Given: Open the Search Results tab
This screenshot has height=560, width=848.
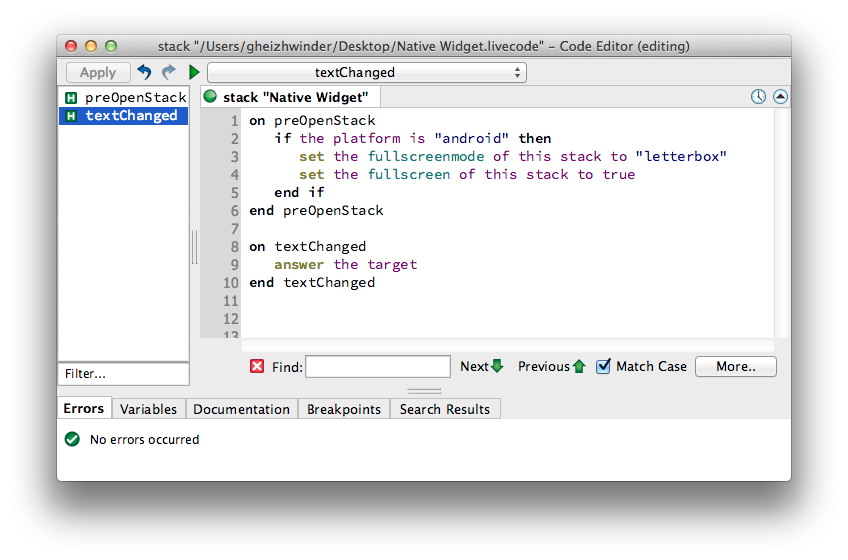Looking at the screenshot, I should [x=445, y=409].
